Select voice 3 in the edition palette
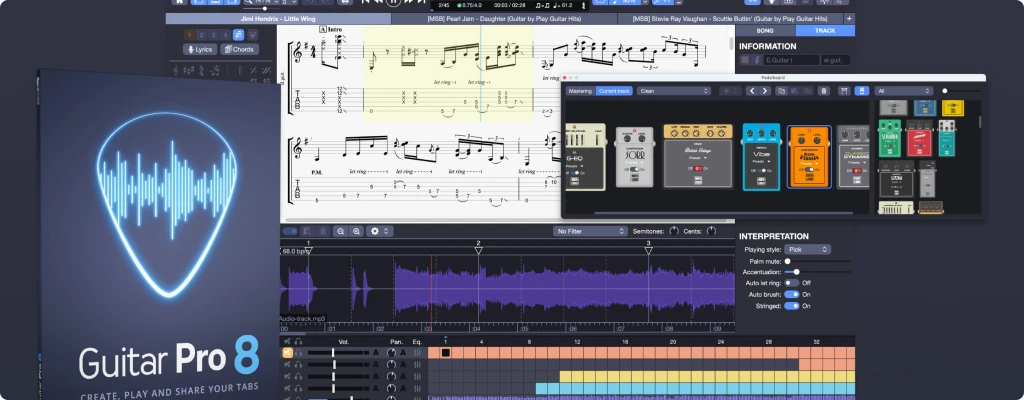This screenshot has width=1024, height=400. 214,35
